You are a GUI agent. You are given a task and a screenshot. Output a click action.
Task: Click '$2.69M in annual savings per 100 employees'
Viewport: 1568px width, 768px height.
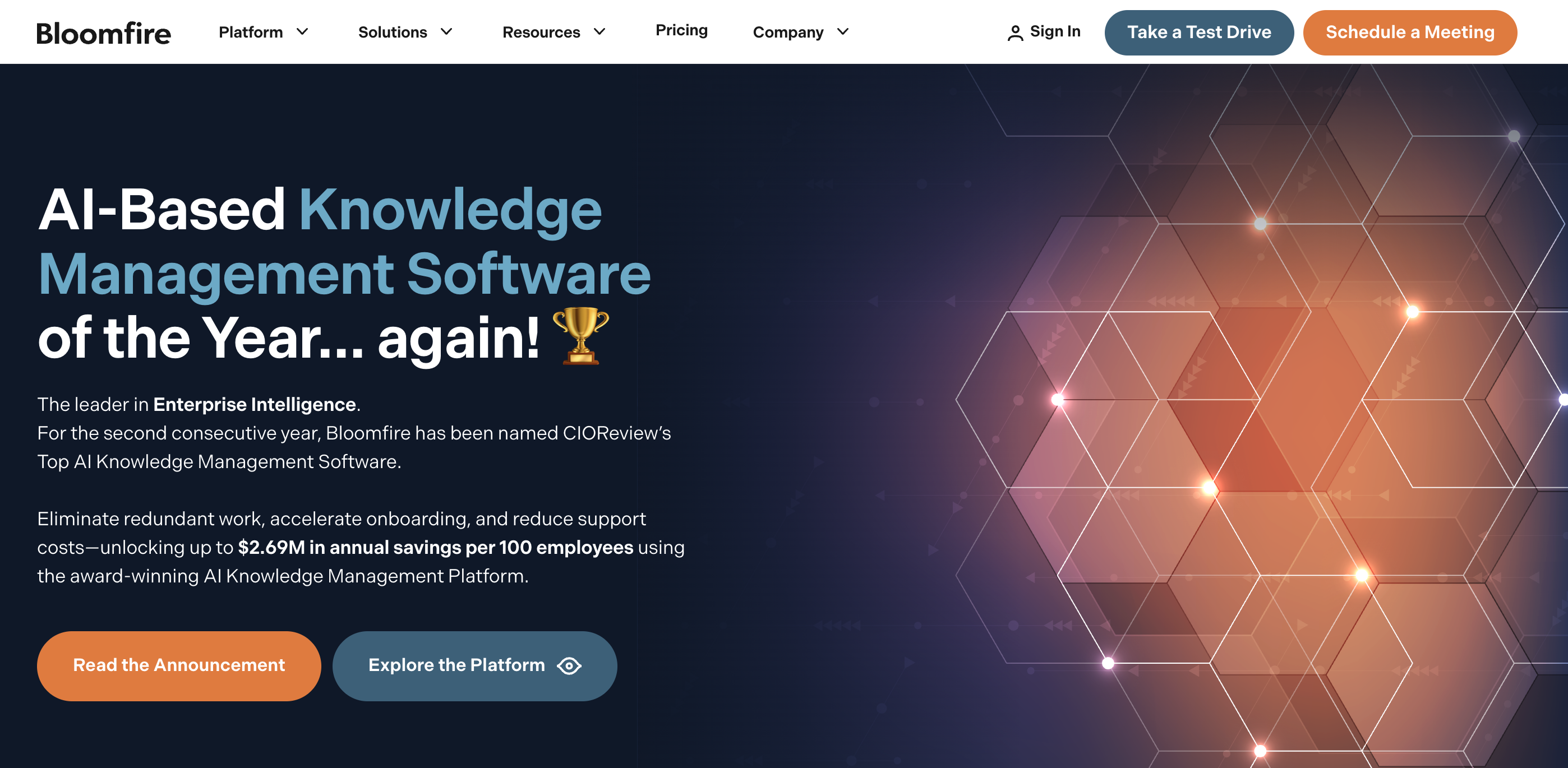pyautogui.click(x=435, y=548)
